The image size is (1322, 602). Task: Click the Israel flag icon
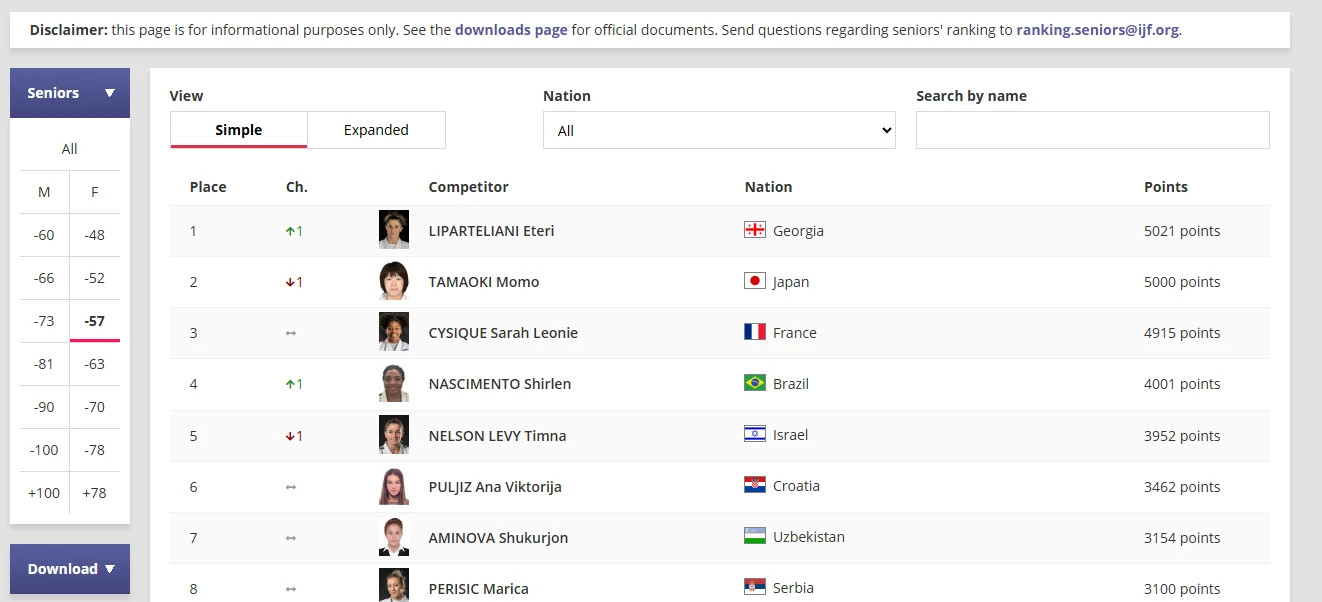[755, 434]
